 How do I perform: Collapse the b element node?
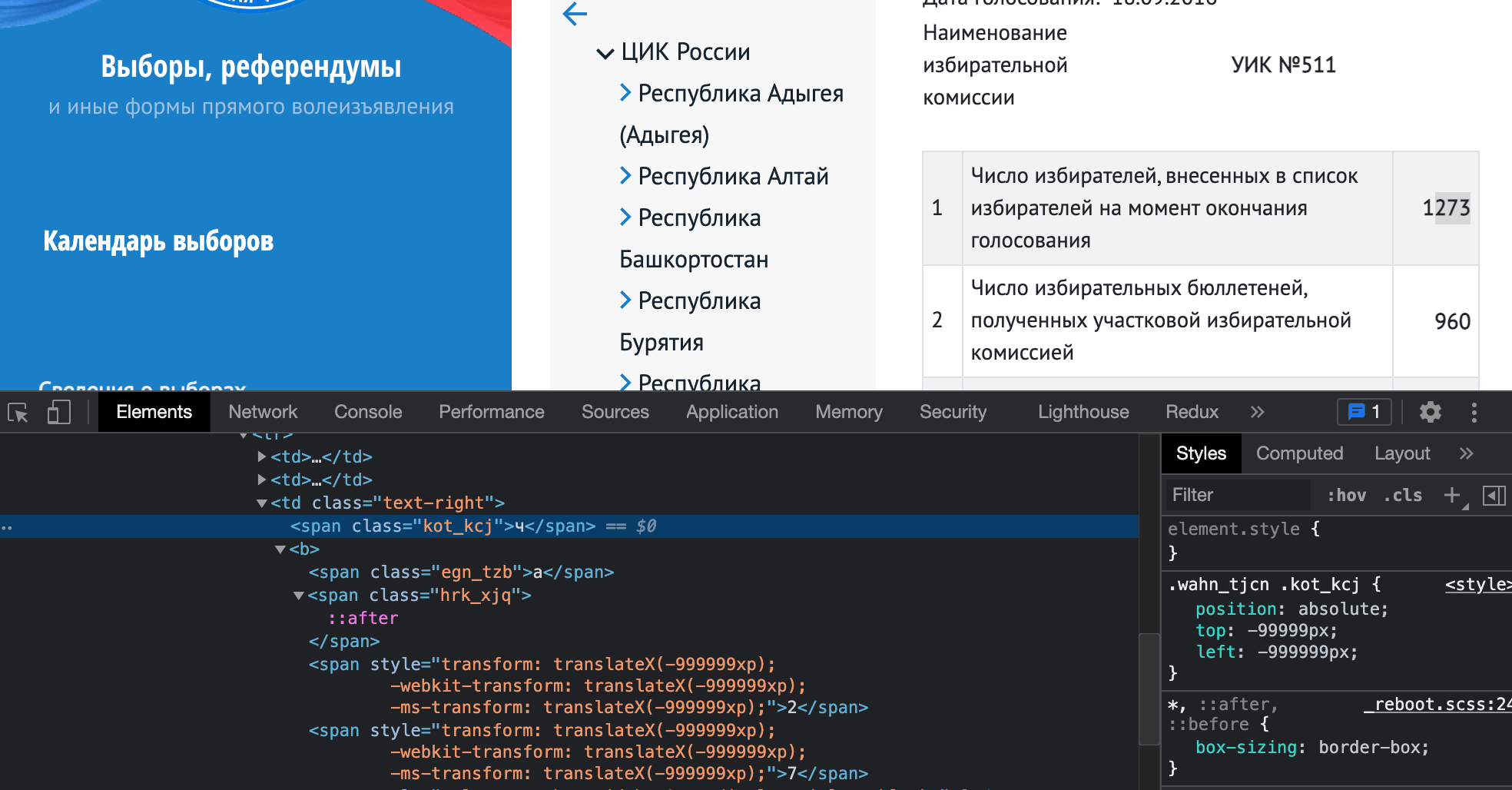[x=280, y=549]
